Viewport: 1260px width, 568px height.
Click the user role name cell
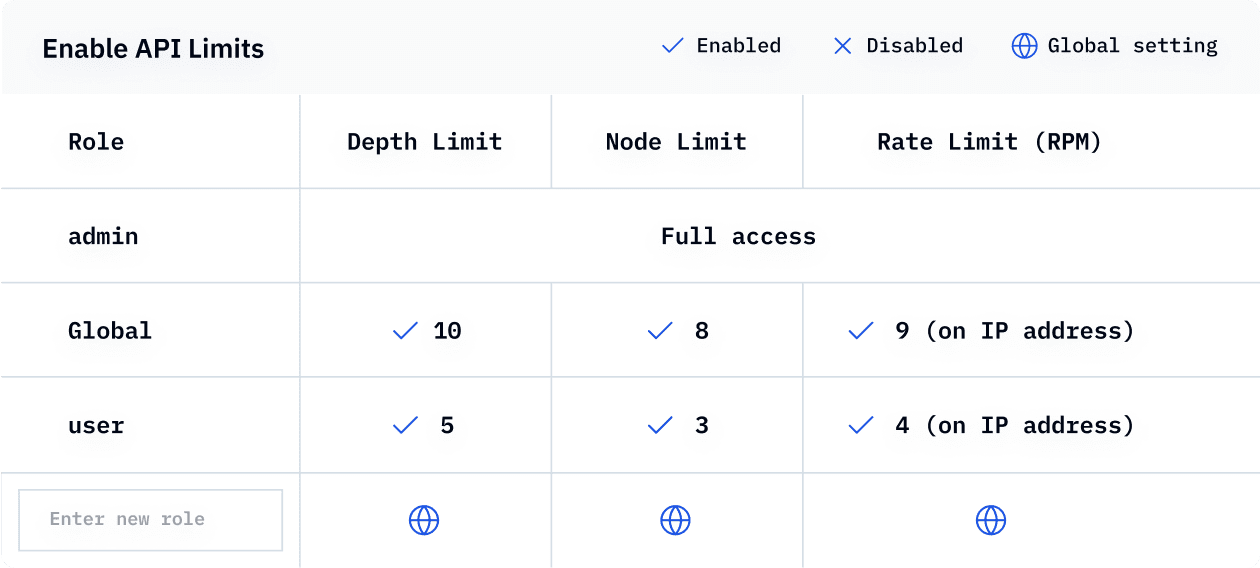pos(96,426)
